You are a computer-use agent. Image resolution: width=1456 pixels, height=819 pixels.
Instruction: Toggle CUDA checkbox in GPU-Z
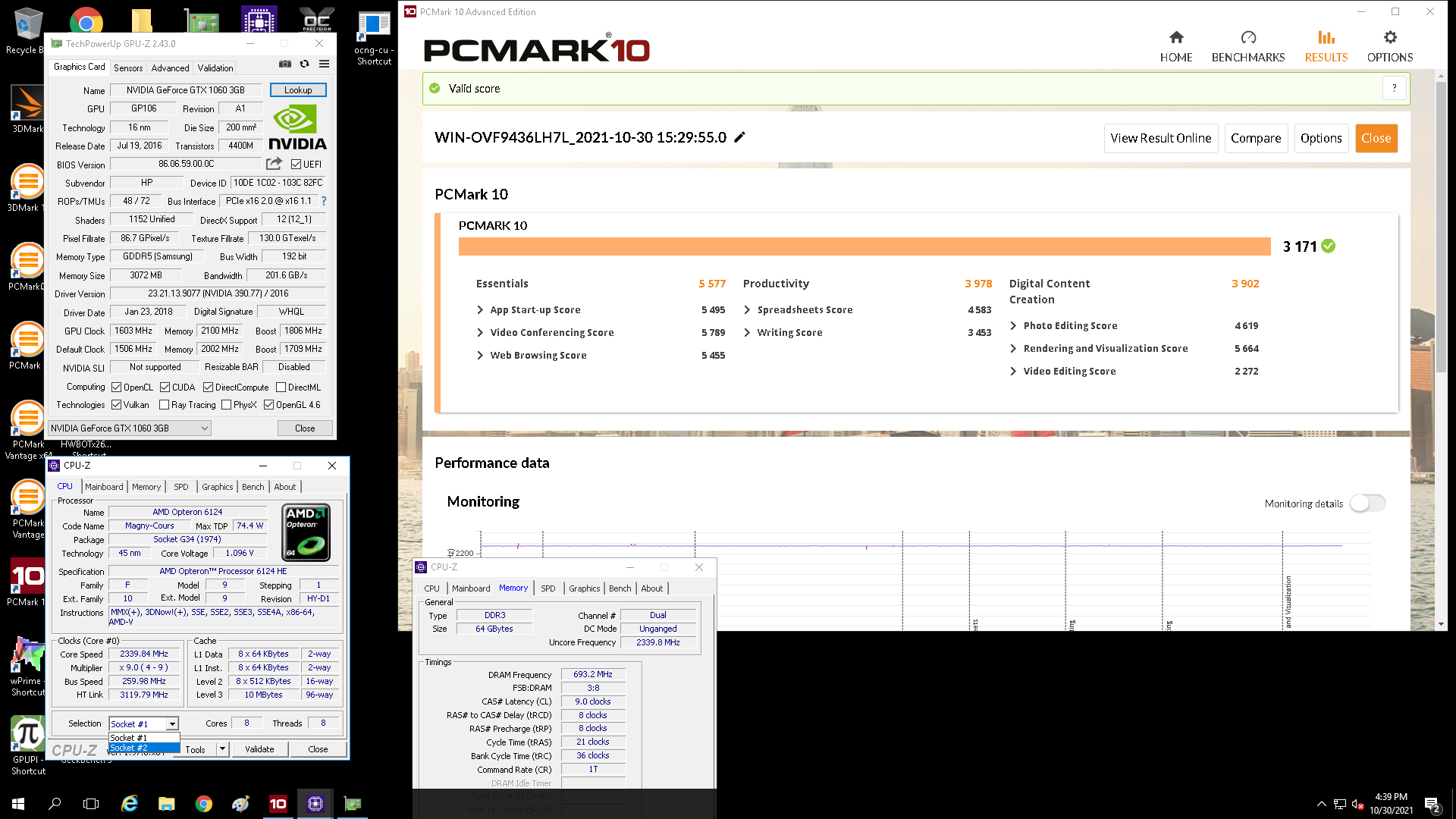click(x=165, y=388)
